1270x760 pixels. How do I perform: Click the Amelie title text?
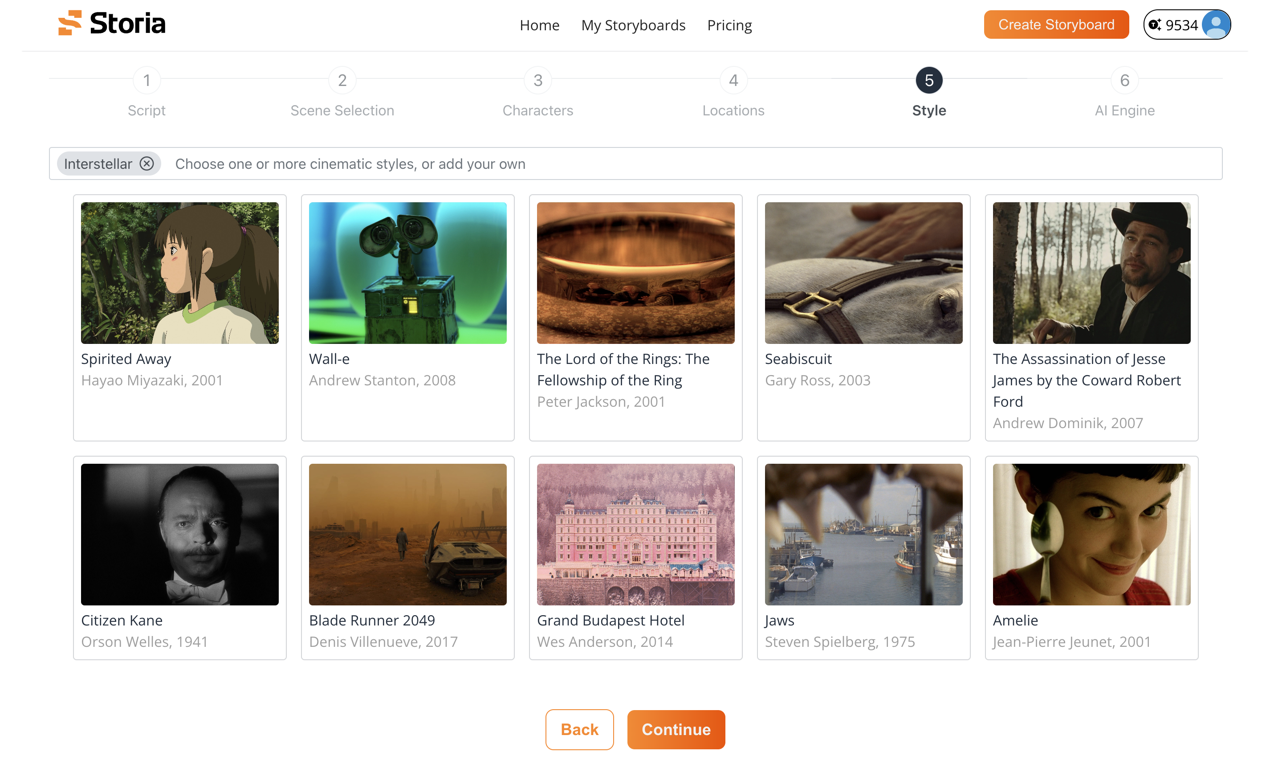(x=1016, y=620)
